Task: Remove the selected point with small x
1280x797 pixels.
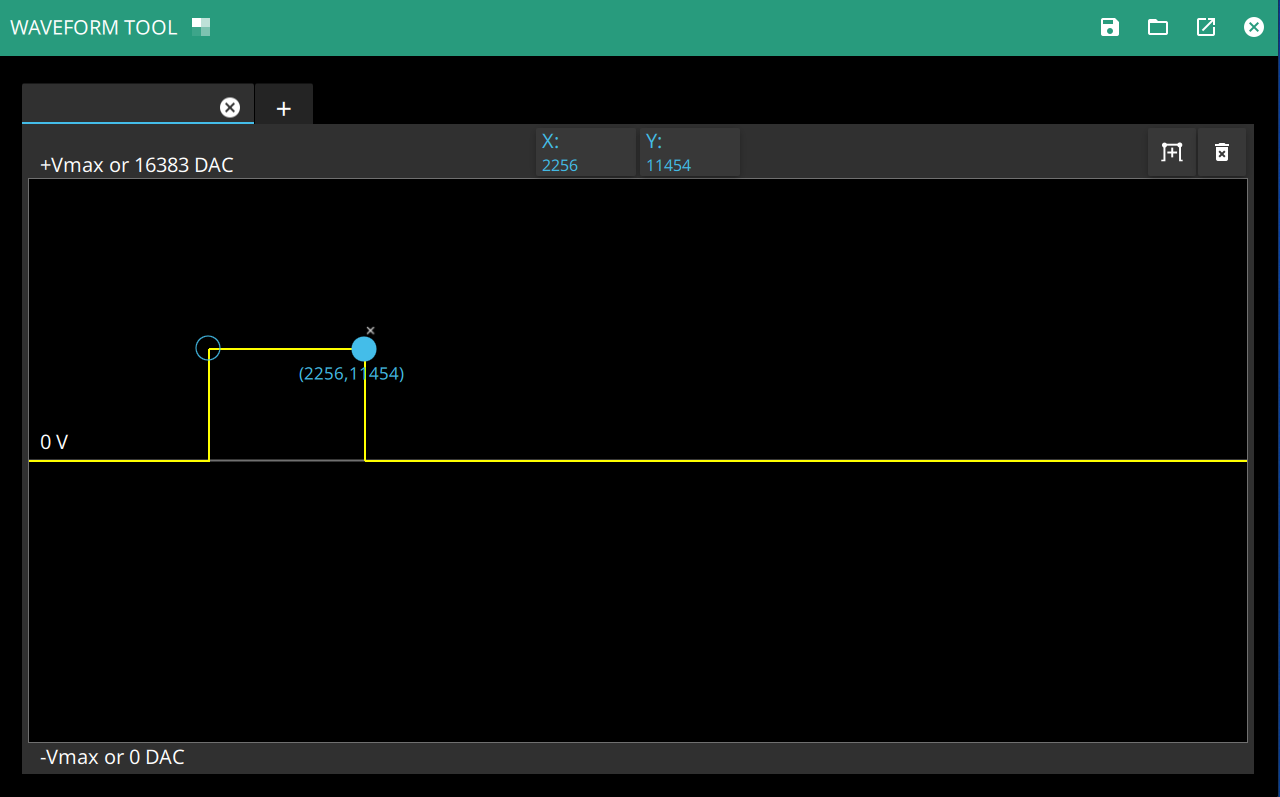Action: click(370, 330)
